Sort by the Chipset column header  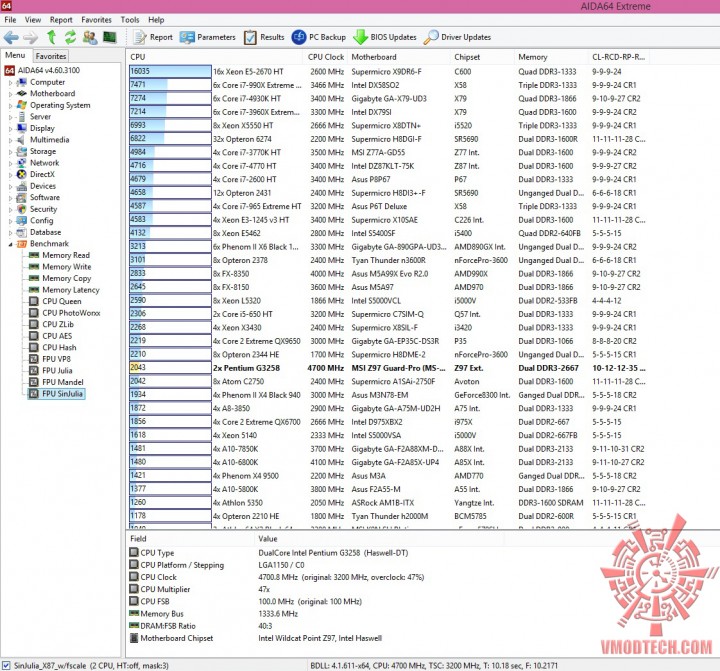pos(483,57)
